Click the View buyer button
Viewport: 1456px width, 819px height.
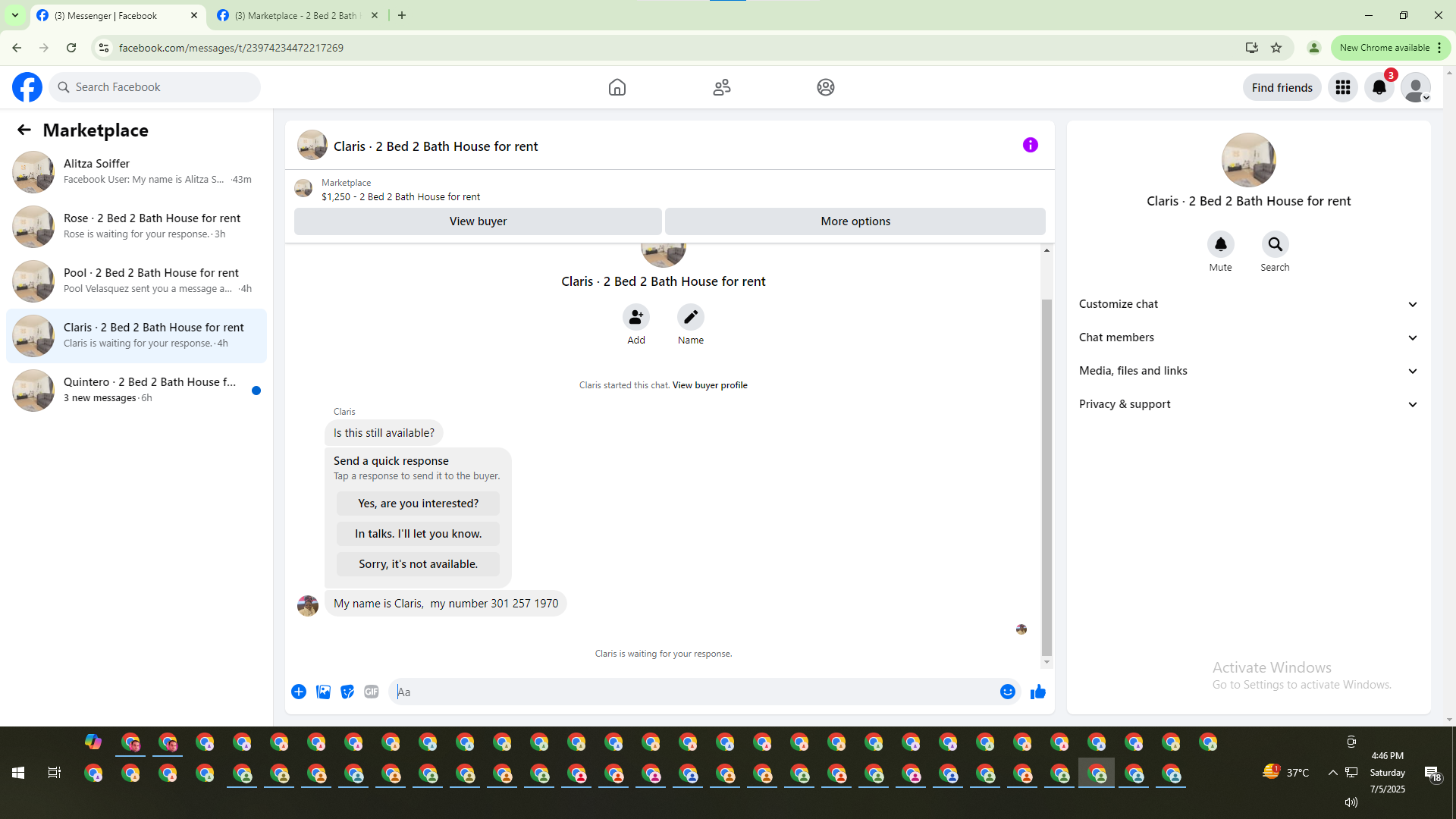coord(478,221)
